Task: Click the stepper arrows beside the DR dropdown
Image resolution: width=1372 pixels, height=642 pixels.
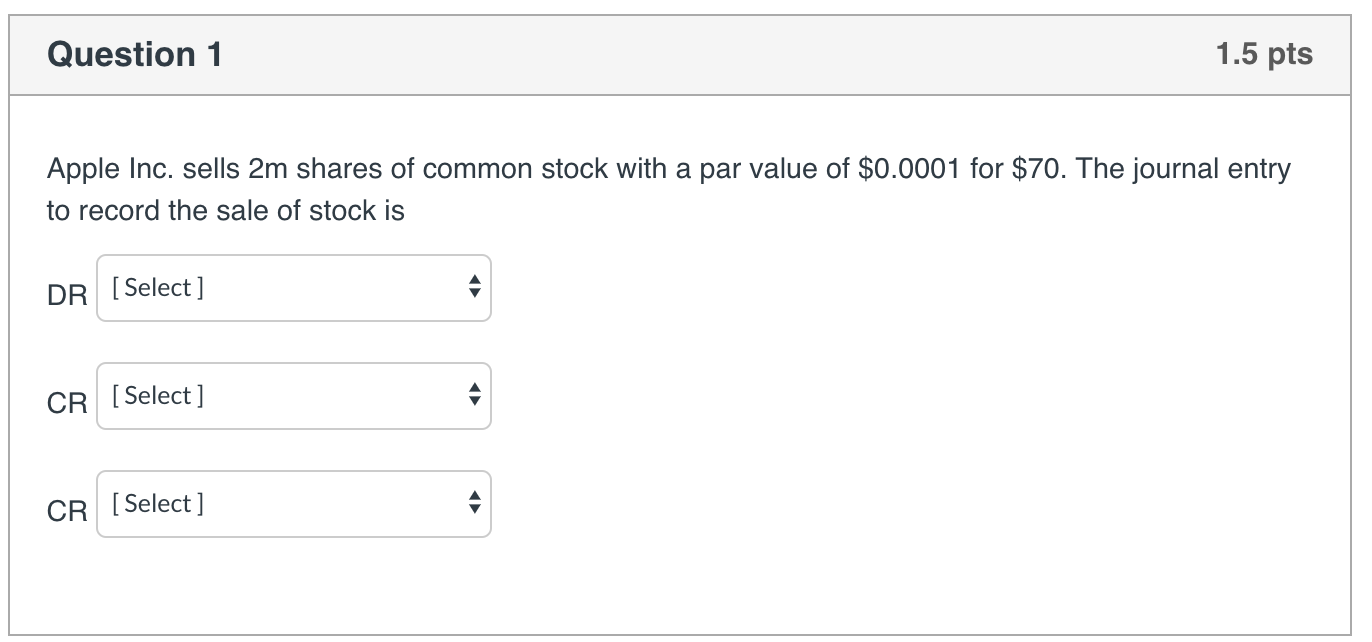Action: 473,288
